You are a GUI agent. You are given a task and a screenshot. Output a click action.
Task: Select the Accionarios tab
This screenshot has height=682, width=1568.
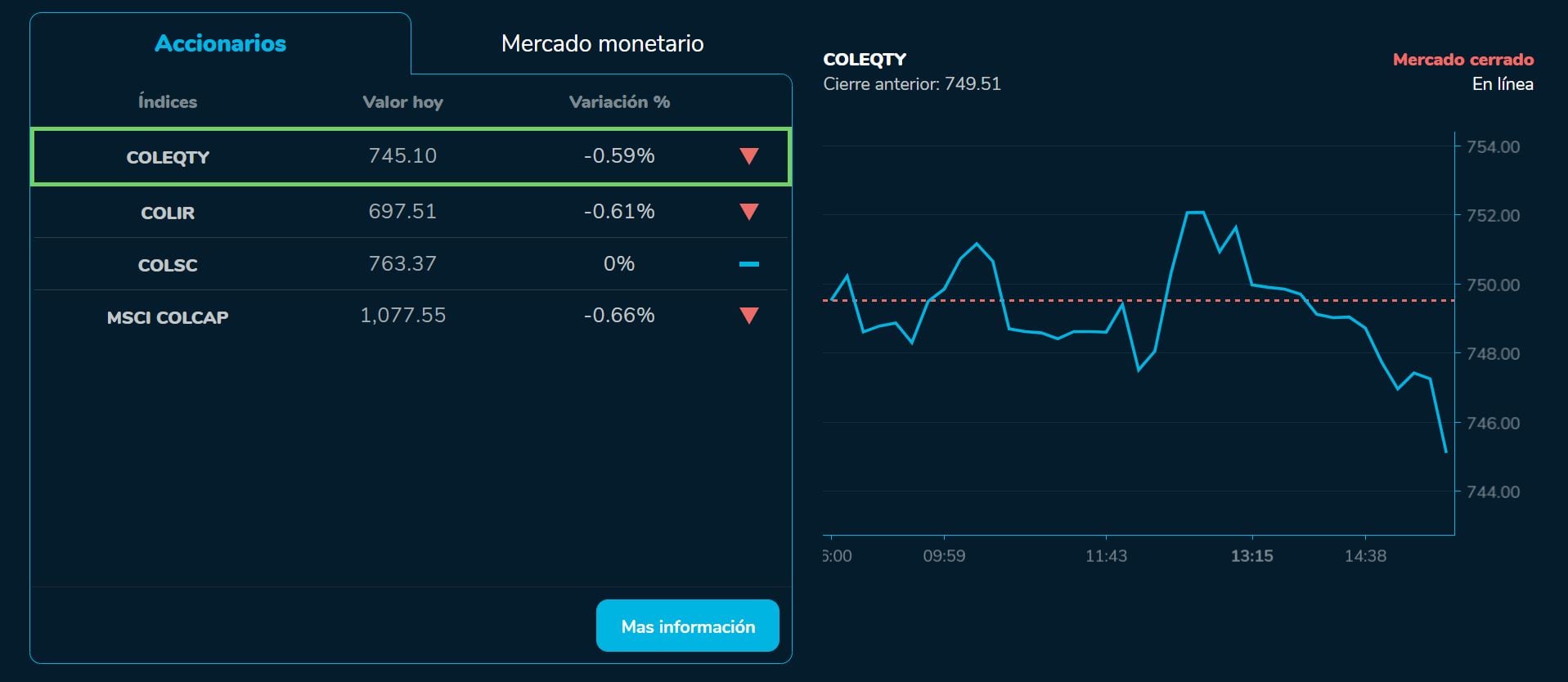219,43
